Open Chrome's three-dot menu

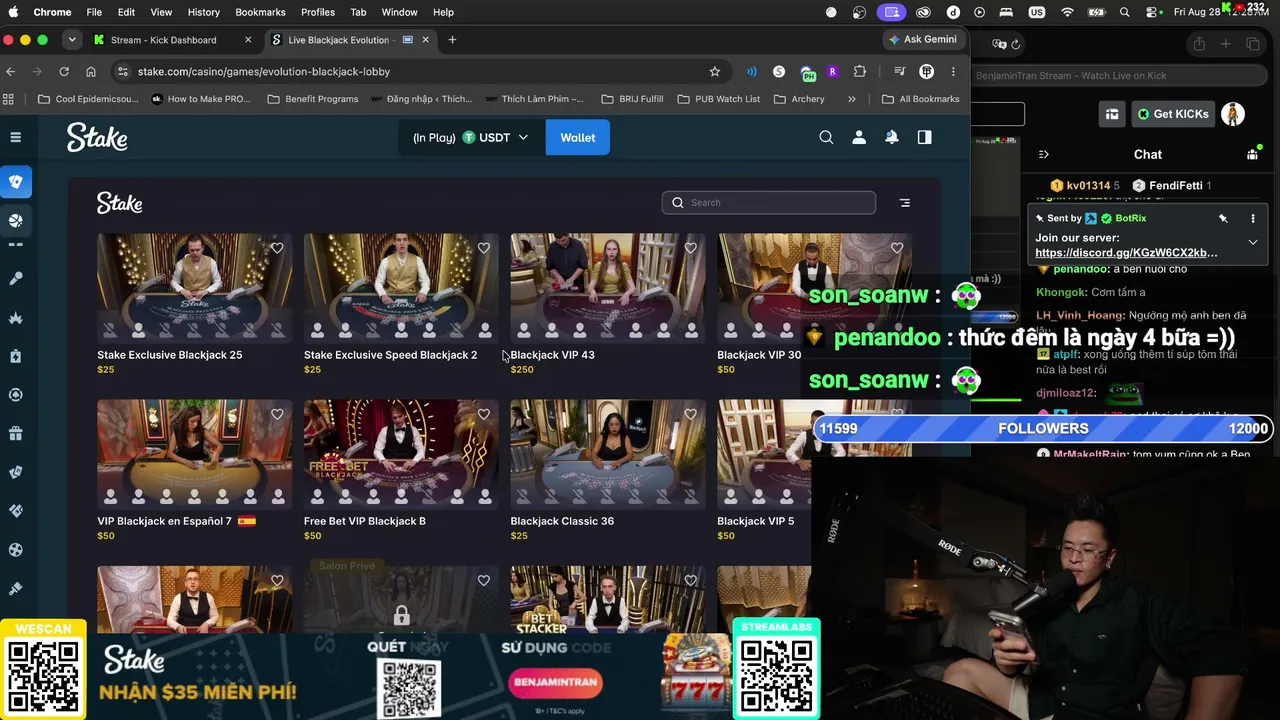coord(953,72)
